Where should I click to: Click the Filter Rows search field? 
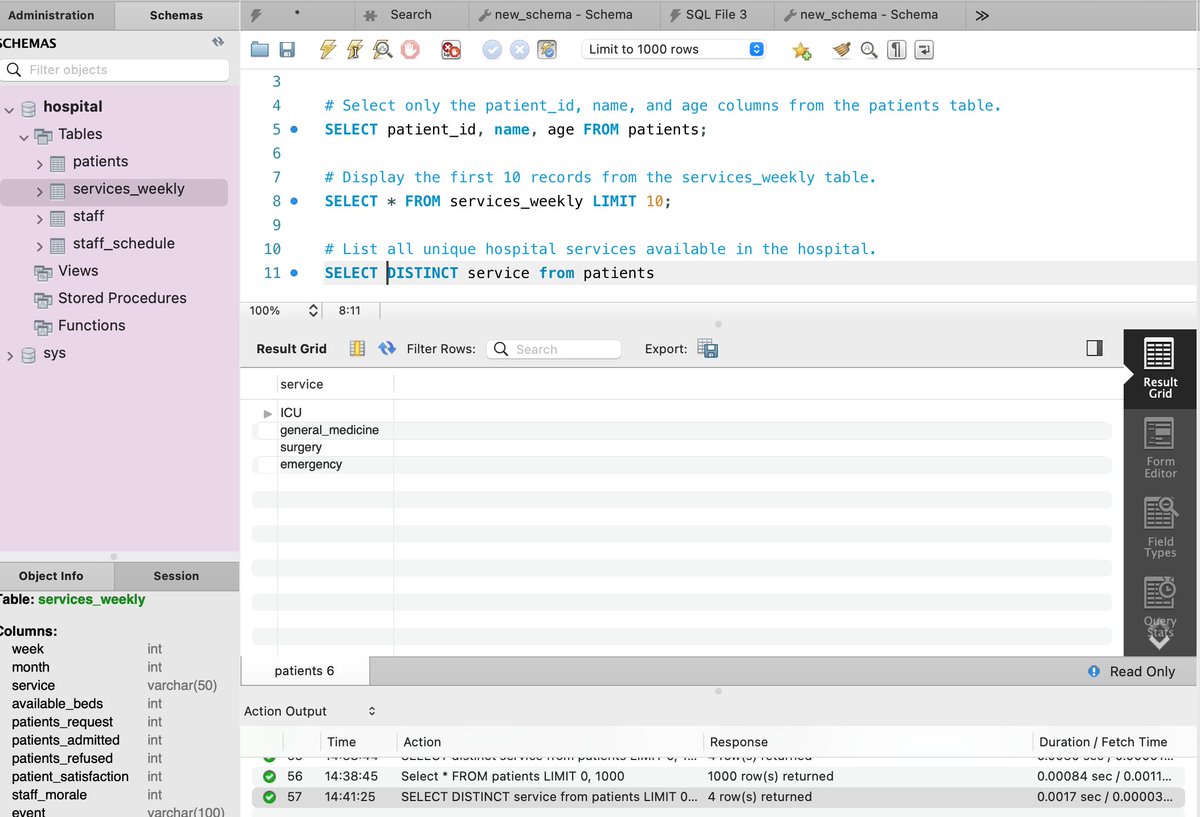[x=554, y=349]
